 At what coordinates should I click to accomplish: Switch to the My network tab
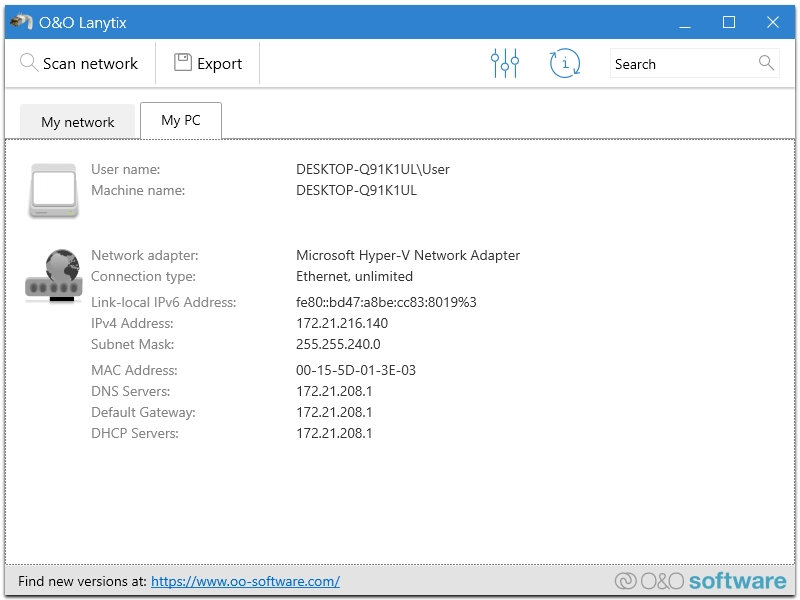[x=78, y=121]
